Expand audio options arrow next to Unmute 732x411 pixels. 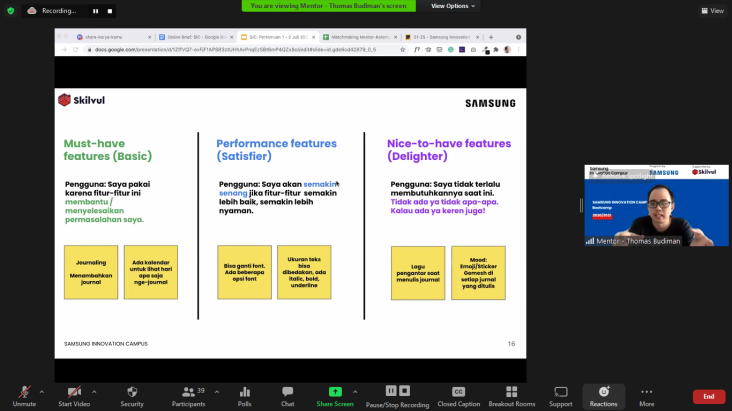tap(42, 392)
